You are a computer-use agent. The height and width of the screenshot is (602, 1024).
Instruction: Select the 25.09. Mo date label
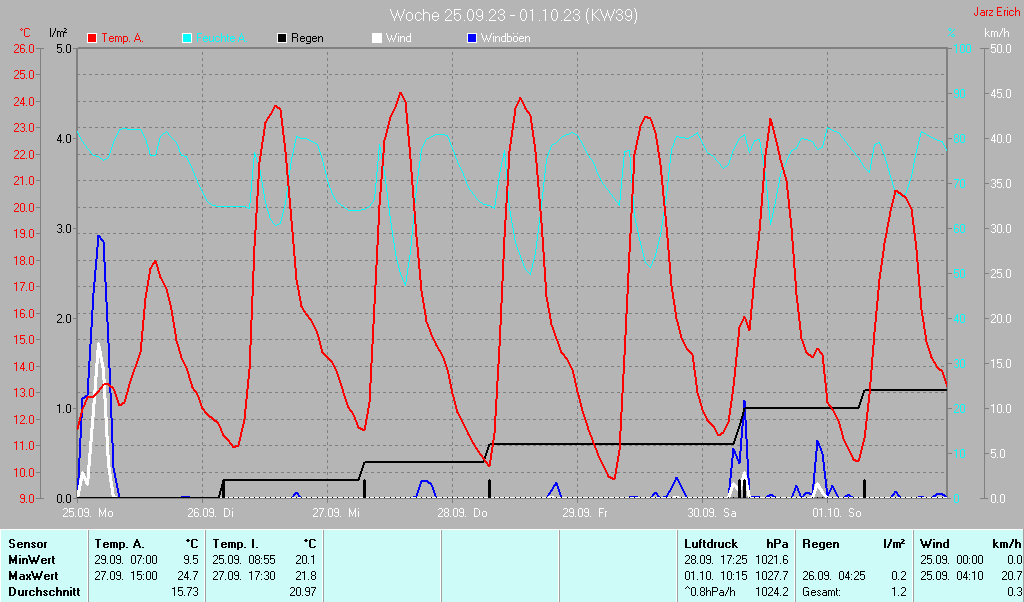[88, 513]
